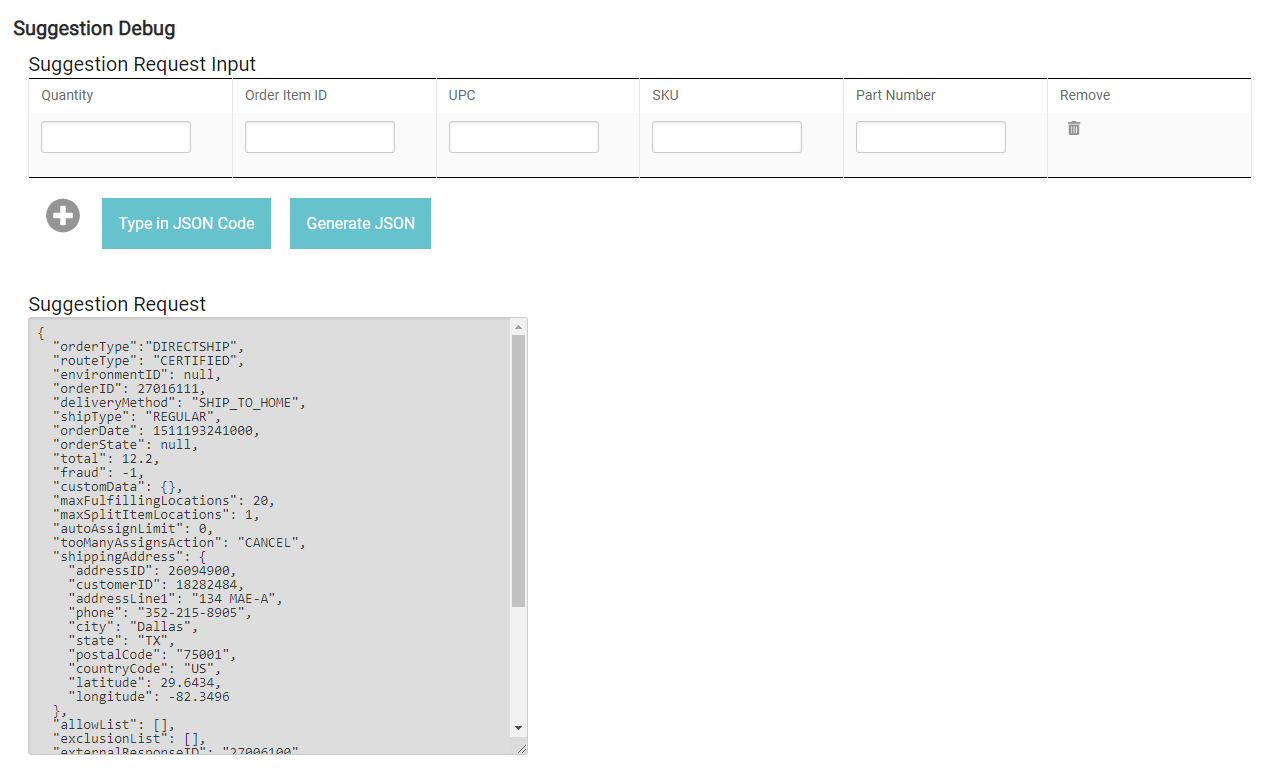Click inside the SKU input field
Image resolution: width=1287 pixels, height=783 pixels.
click(x=726, y=136)
